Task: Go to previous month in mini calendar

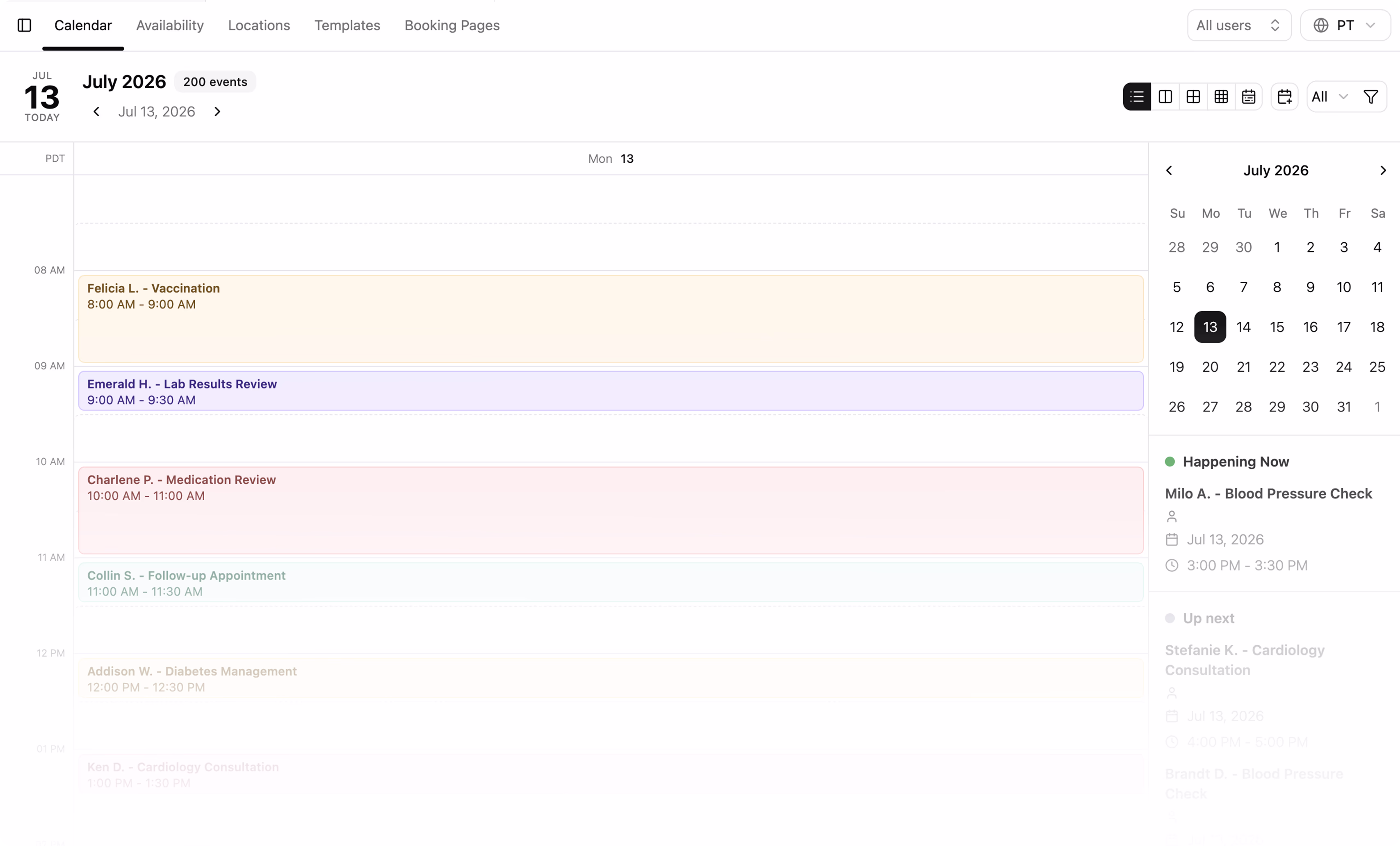Action: (1169, 171)
